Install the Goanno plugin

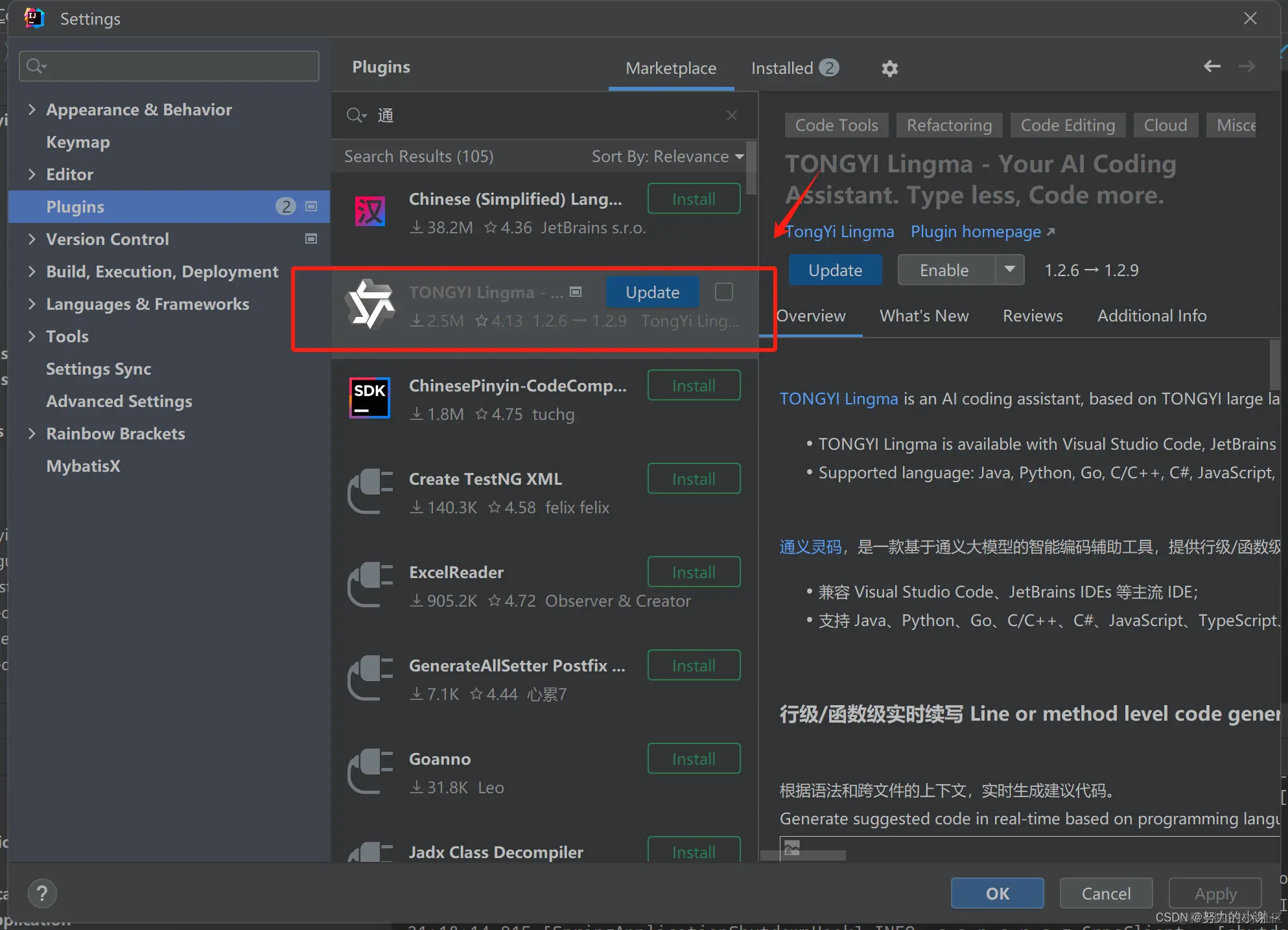(694, 758)
